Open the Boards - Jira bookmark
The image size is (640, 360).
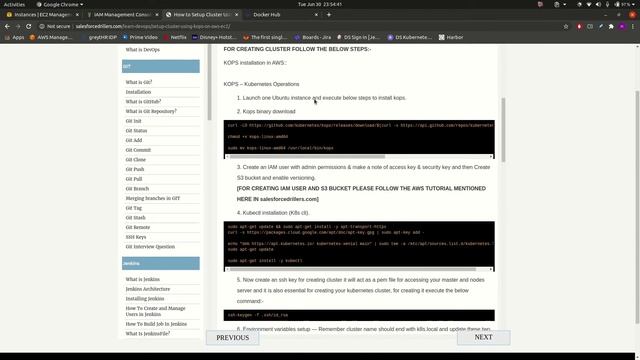[313, 37]
